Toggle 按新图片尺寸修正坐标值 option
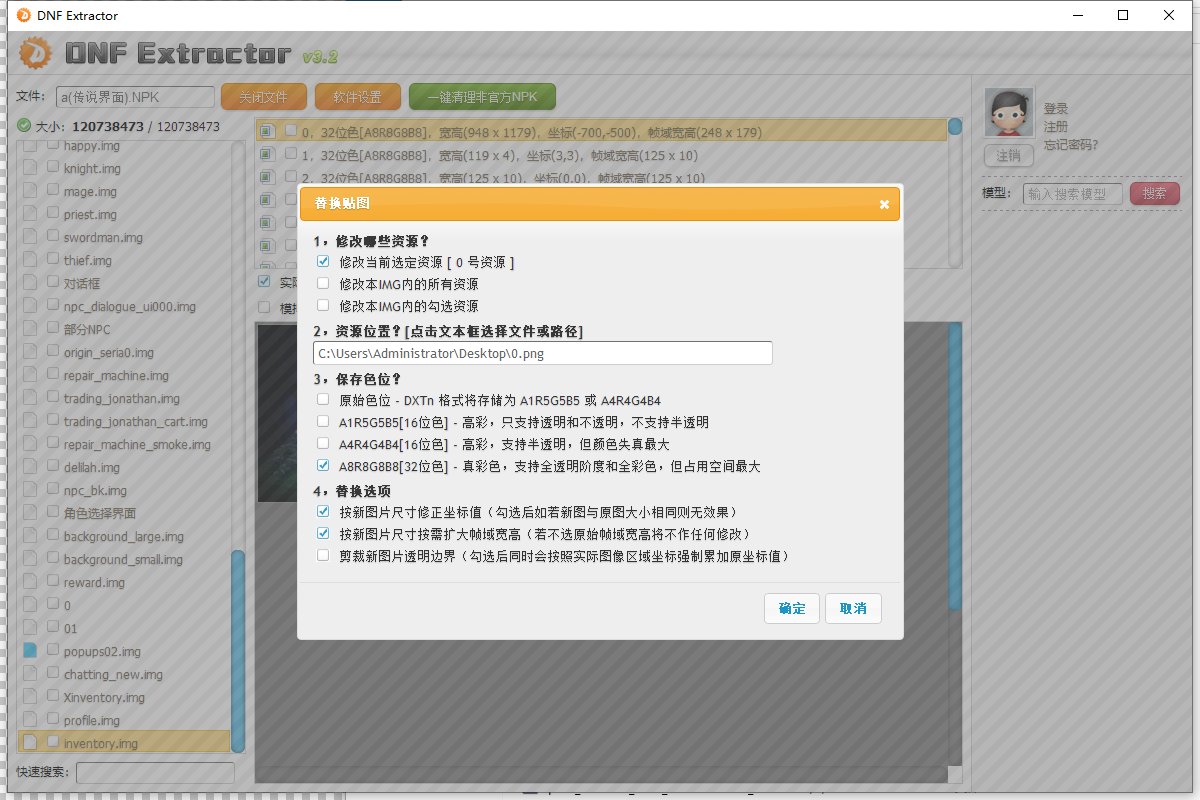The width and height of the screenshot is (1200, 800). click(323, 512)
